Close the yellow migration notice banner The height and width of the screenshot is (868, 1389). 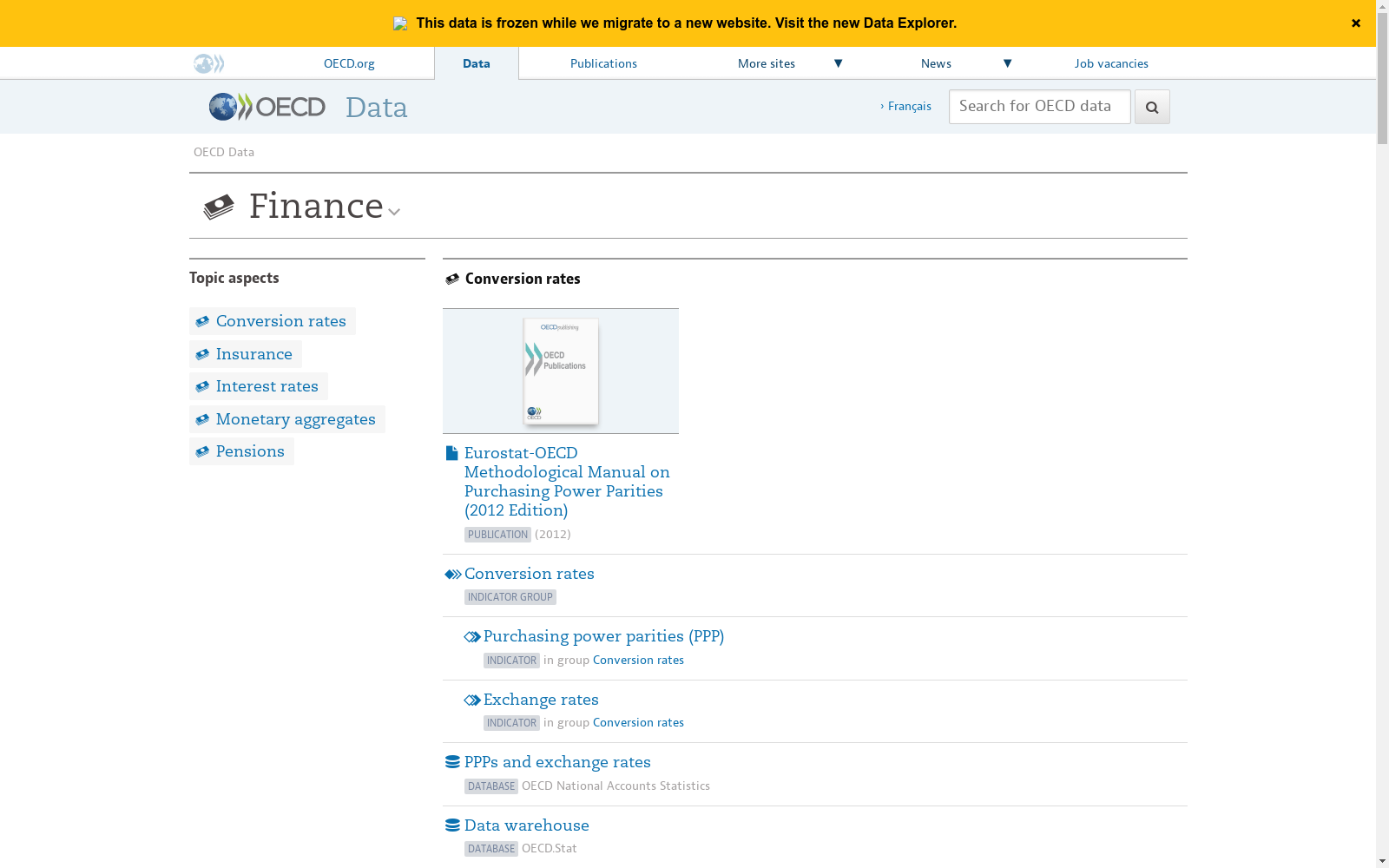click(1355, 23)
